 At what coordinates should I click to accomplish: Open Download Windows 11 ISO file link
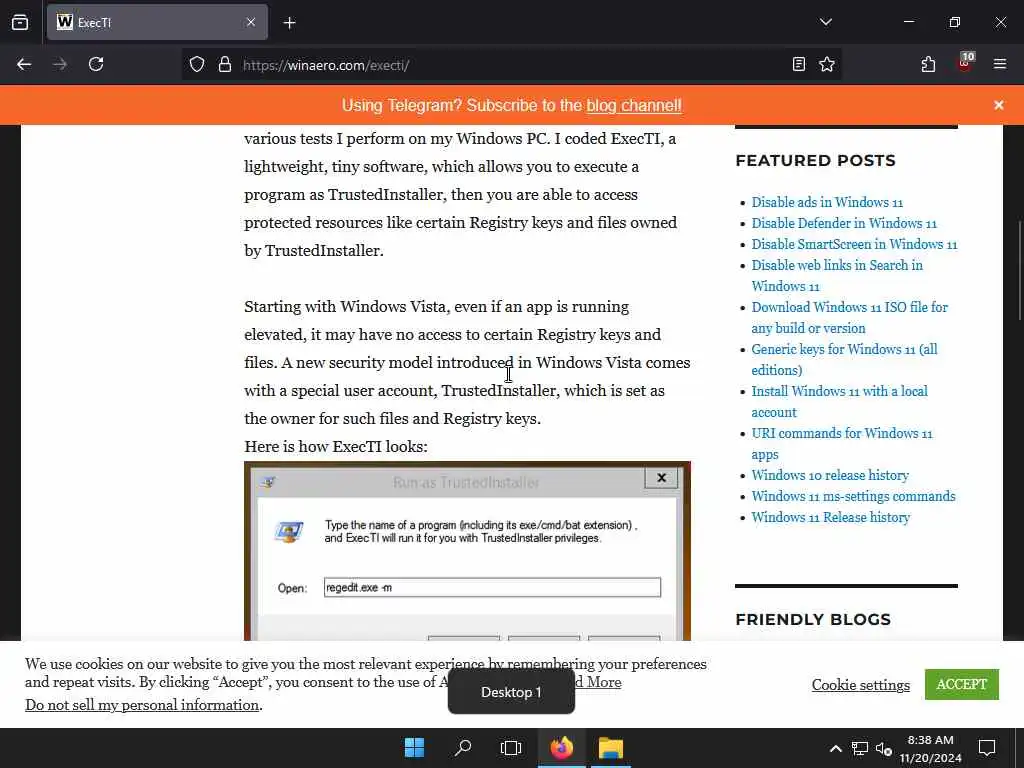849,317
